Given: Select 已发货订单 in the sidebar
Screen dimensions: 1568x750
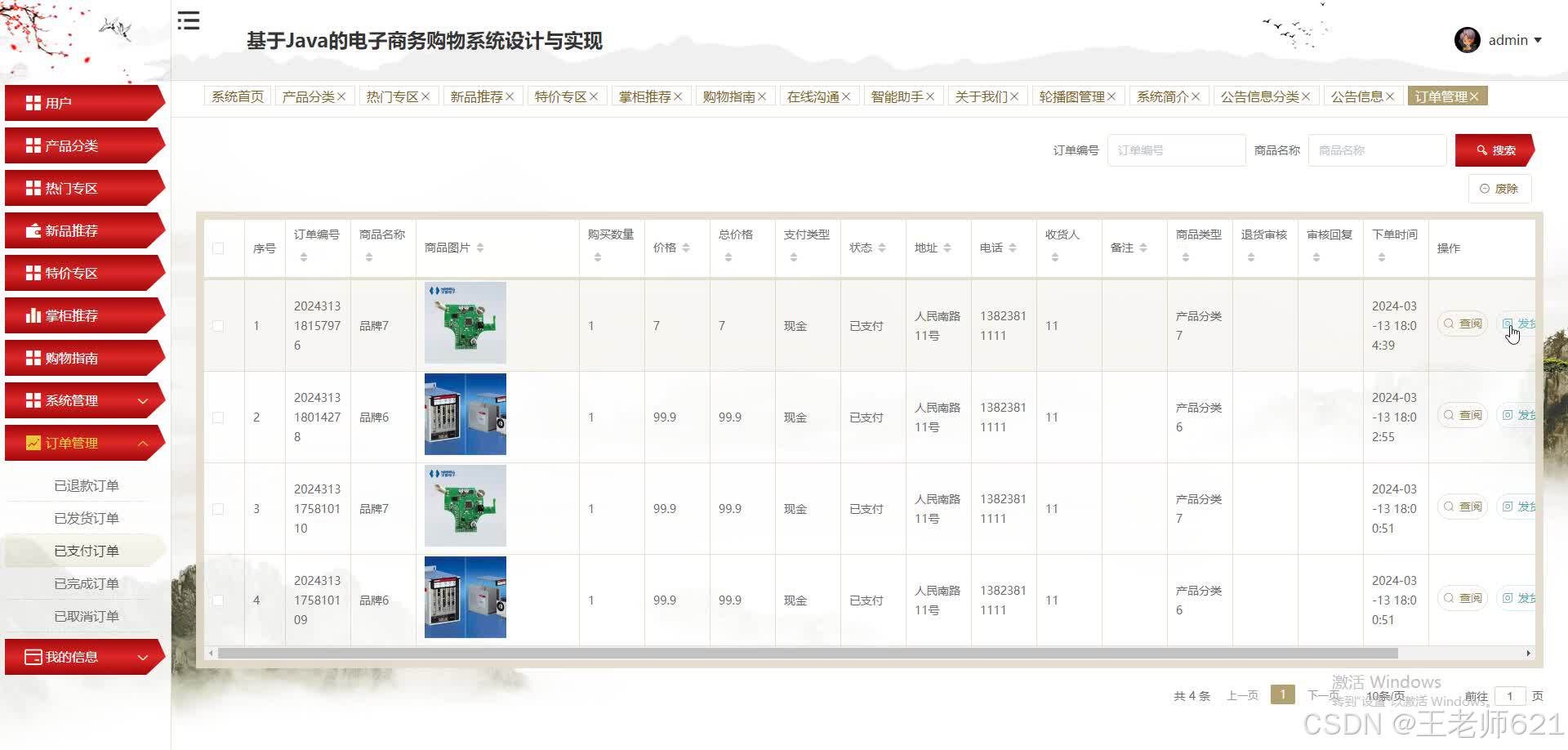Looking at the screenshot, I should coord(86,518).
